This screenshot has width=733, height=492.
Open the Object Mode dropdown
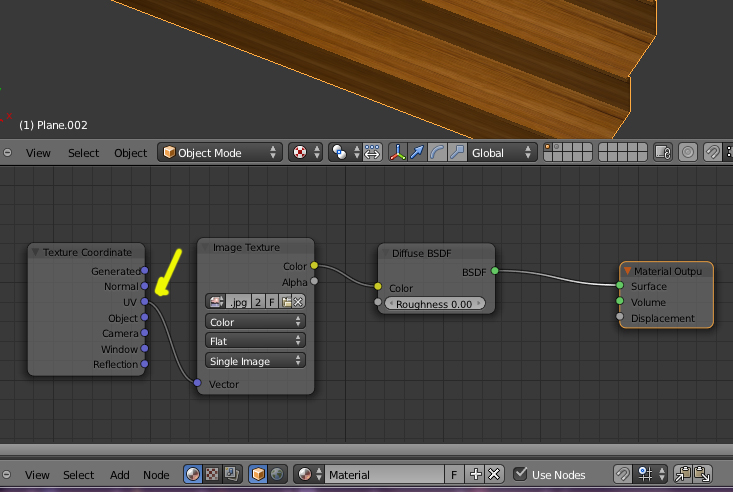pyautogui.click(x=220, y=152)
